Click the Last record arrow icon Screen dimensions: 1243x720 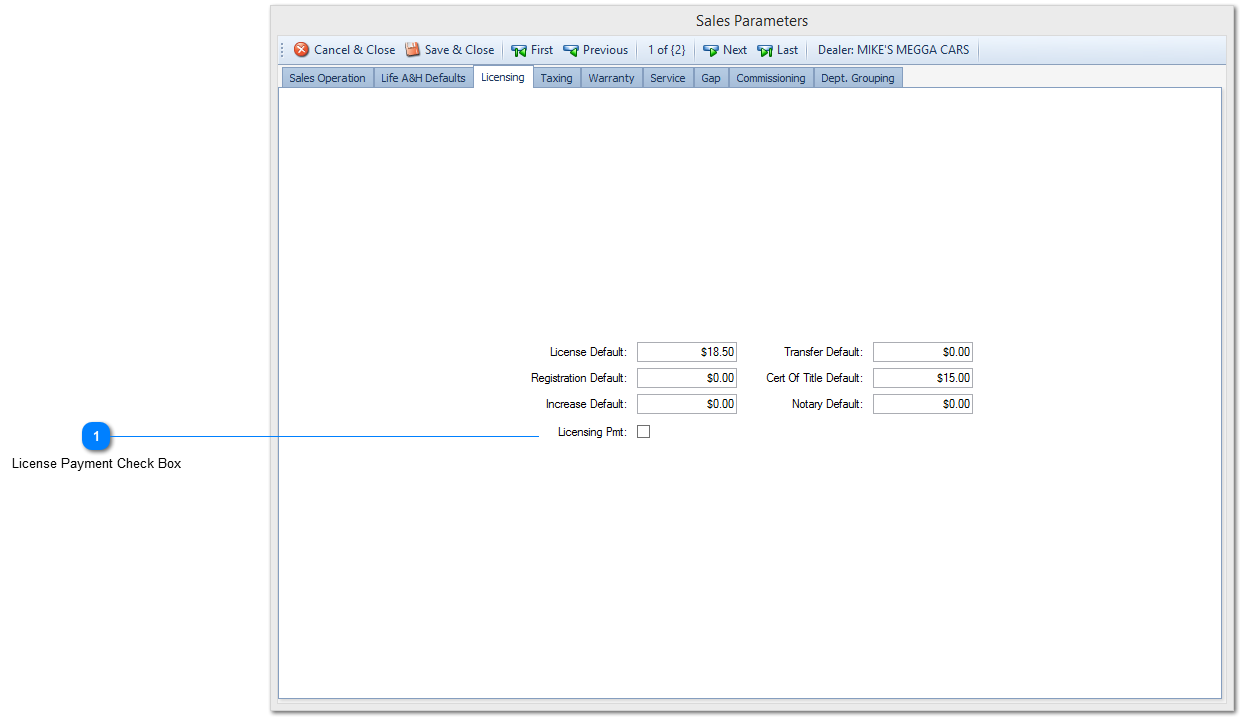tap(765, 50)
